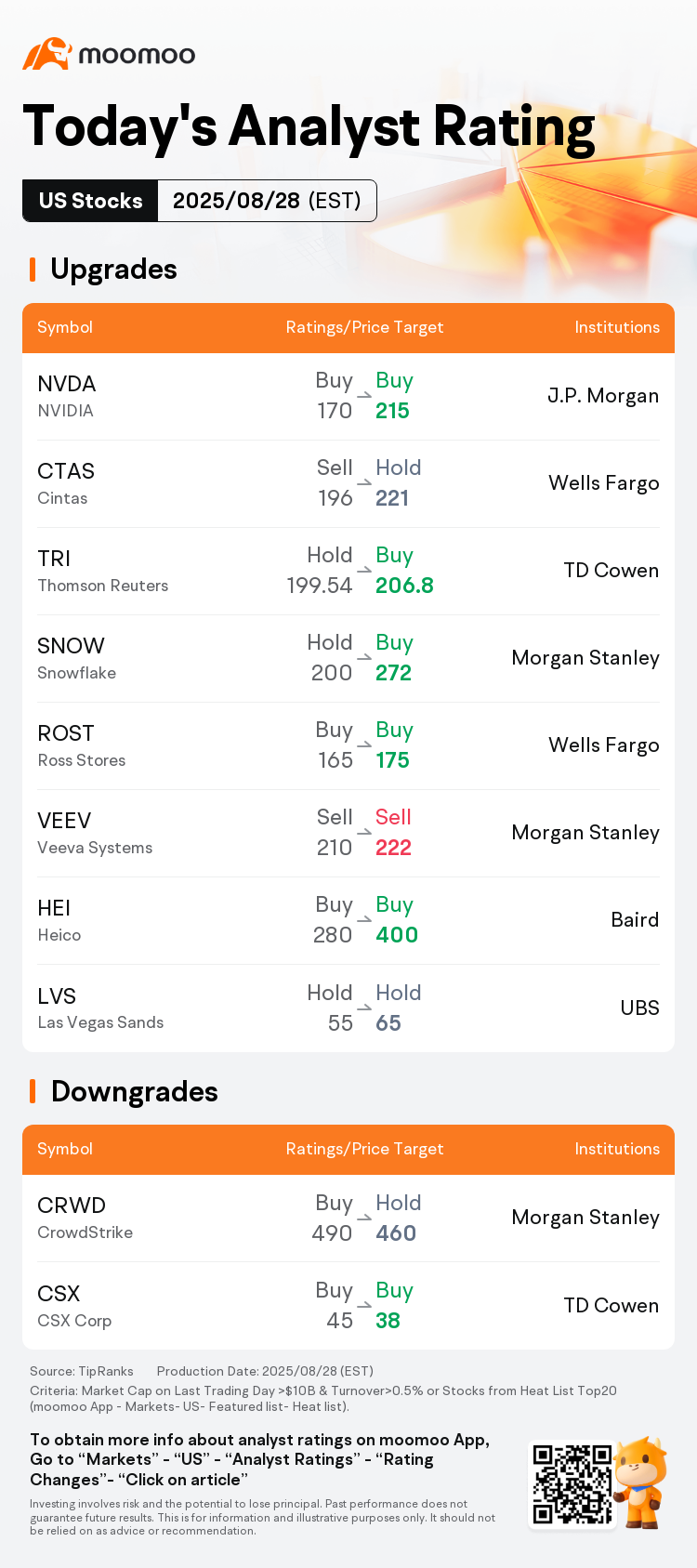The width and height of the screenshot is (697, 1568).
Task: Click the Source: TipRanks text
Action: pos(82,1371)
